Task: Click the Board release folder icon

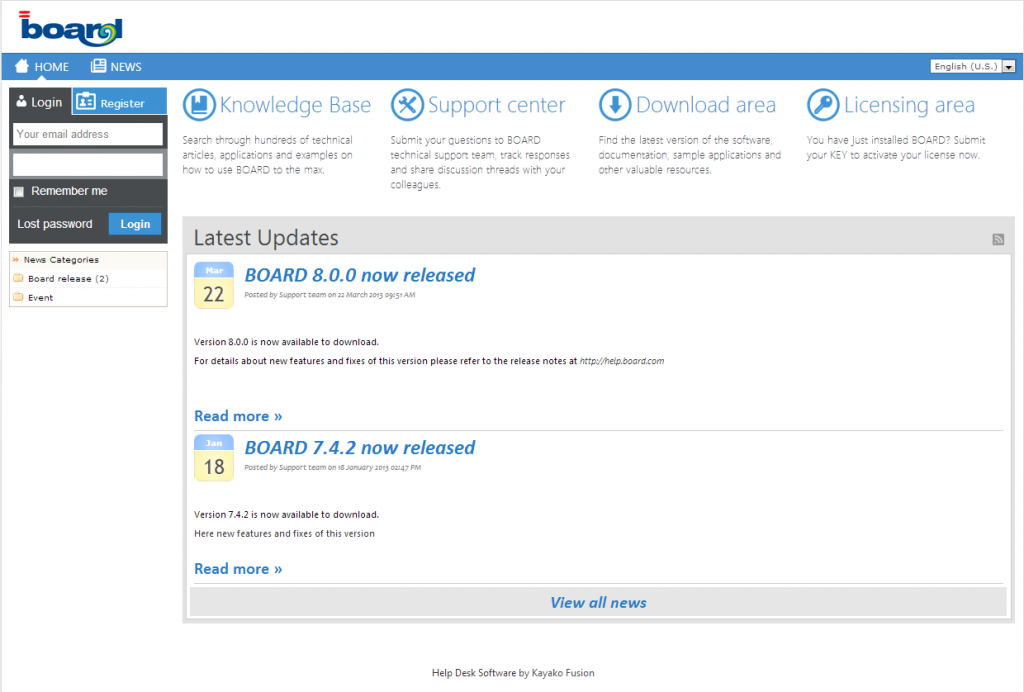Action: [18, 278]
